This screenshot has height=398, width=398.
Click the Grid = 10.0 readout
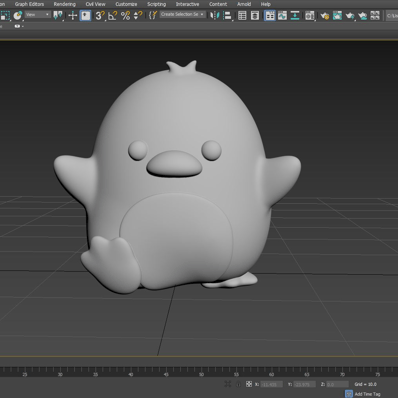366,384
